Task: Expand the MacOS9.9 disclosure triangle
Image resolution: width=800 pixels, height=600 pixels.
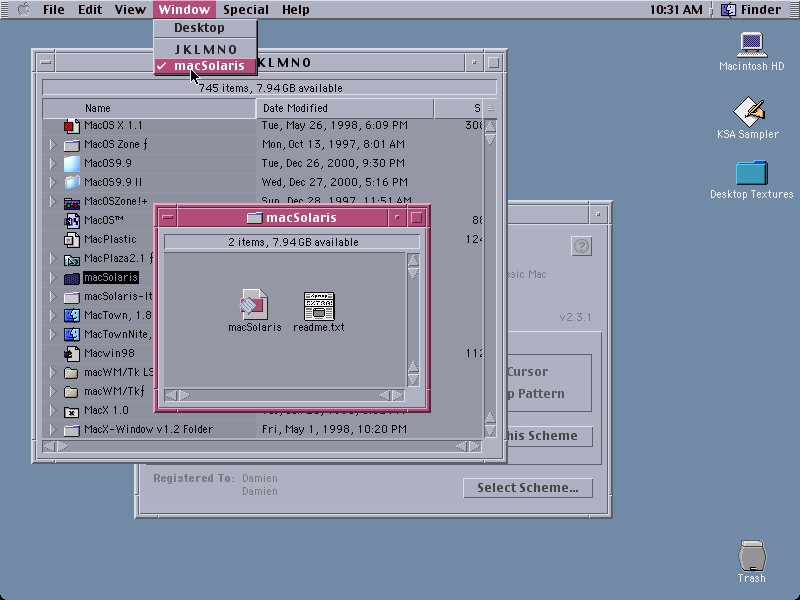Action: tap(53, 164)
